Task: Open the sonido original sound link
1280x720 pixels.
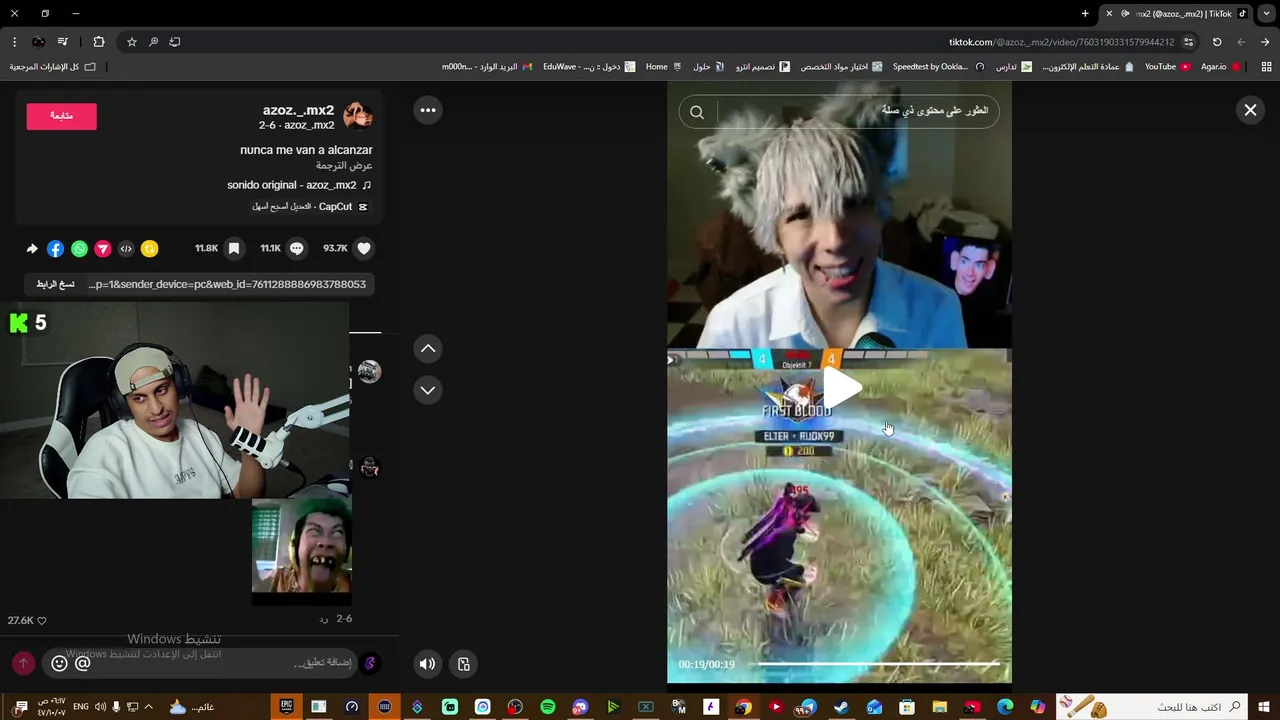Action: pyautogui.click(x=299, y=185)
